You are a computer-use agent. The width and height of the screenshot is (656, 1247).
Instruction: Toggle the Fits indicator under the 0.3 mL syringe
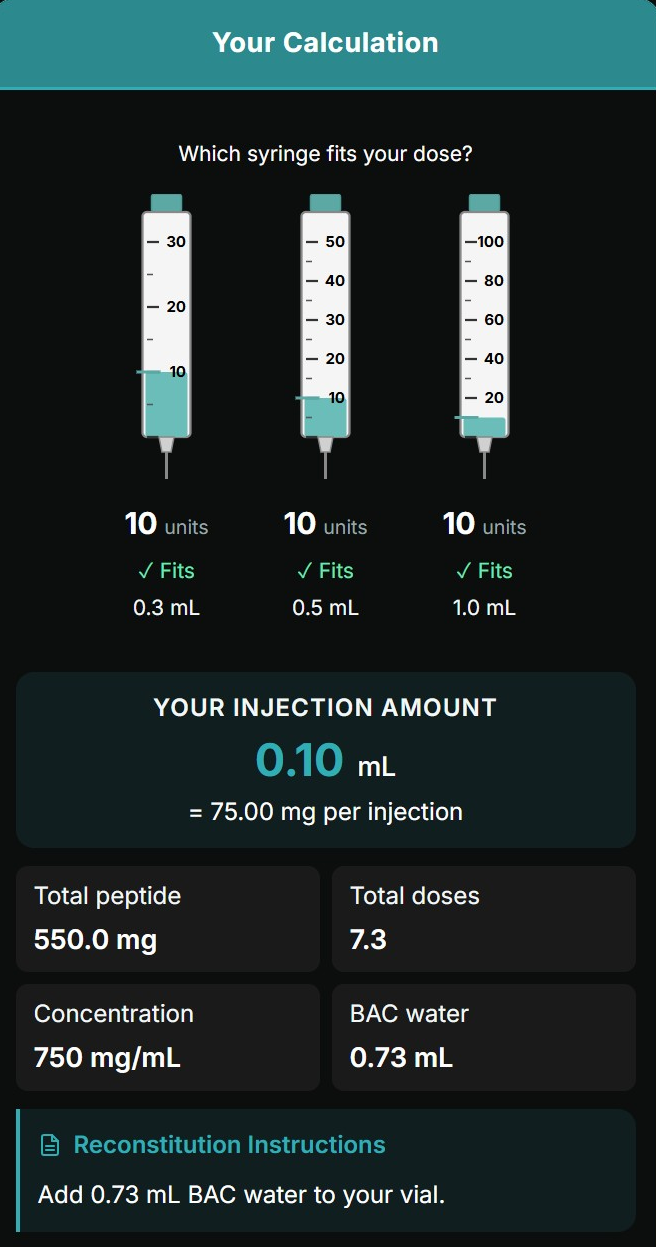coord(165,570)
